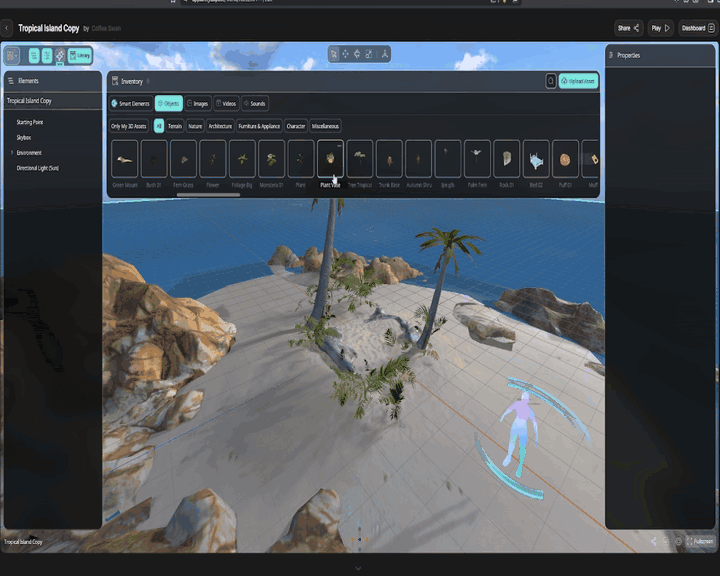Expand the bottom chevron below the viewport
720x576 pixels.
359,568
